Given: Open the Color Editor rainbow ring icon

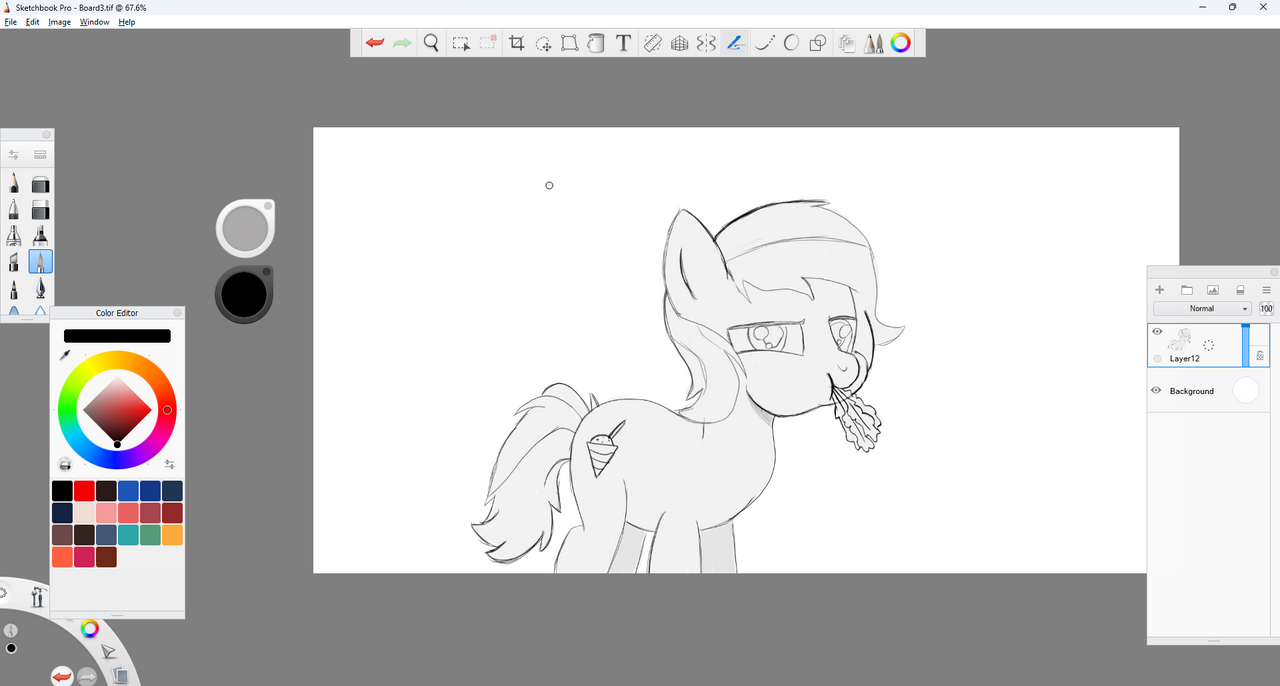Looking at the screenshot, I should point(901,43).
